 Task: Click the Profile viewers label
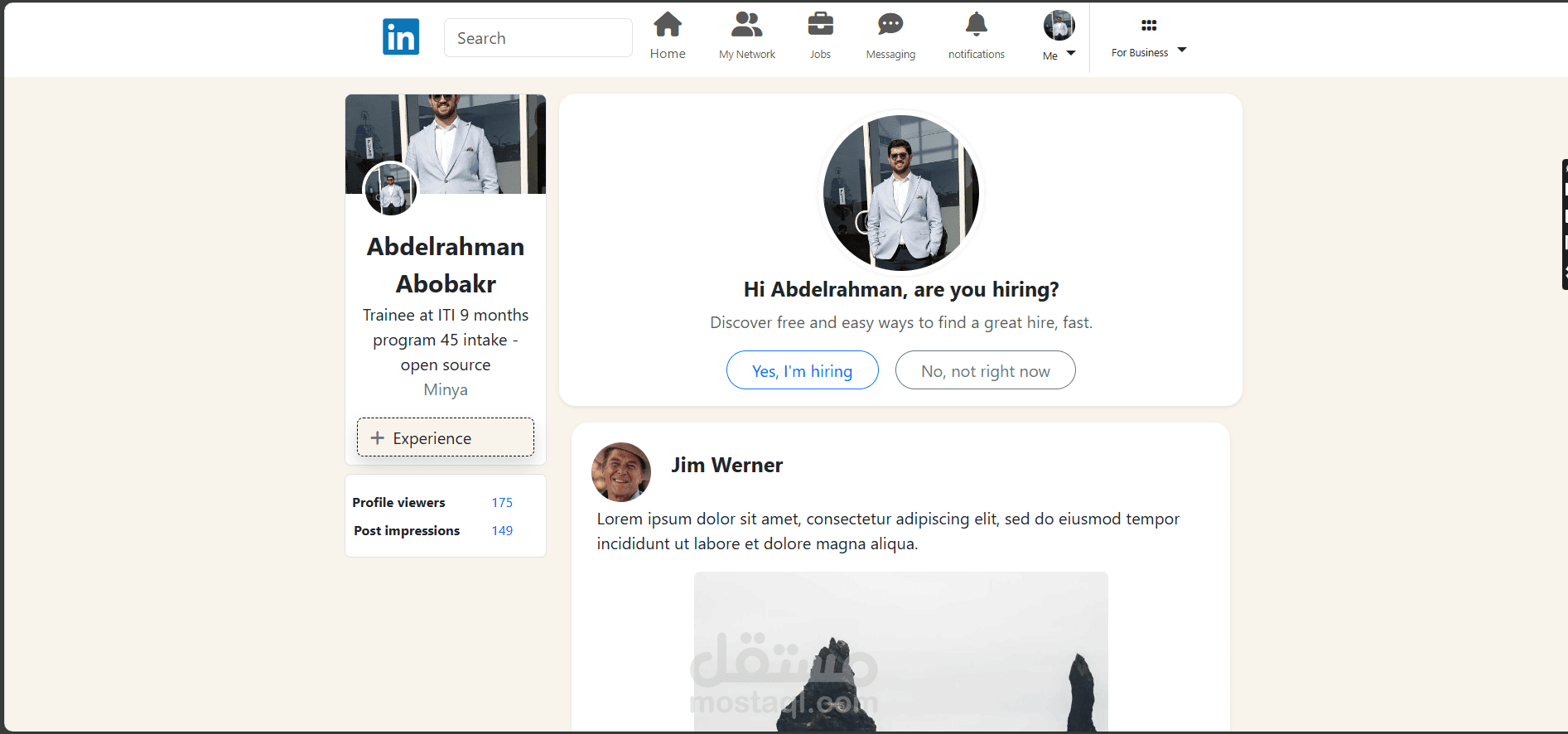(398, 502)
